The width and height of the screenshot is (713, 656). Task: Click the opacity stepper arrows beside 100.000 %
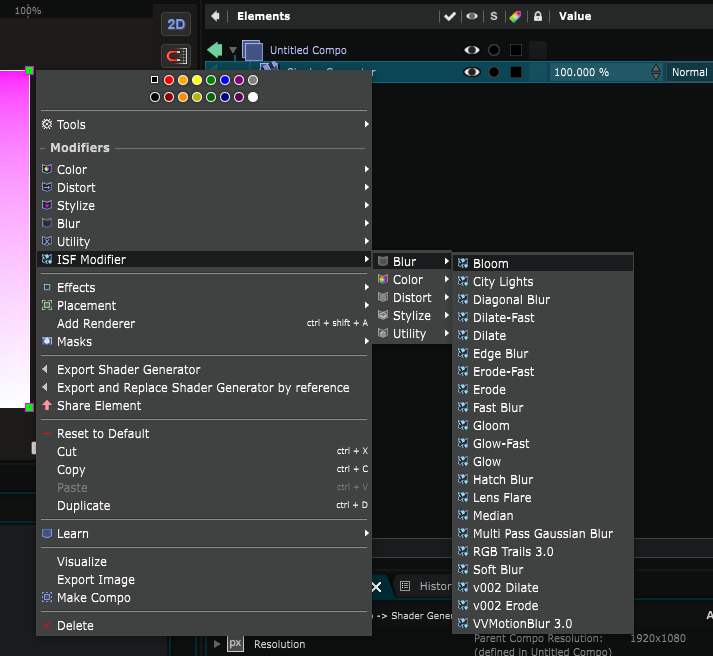tap(656, 72)
